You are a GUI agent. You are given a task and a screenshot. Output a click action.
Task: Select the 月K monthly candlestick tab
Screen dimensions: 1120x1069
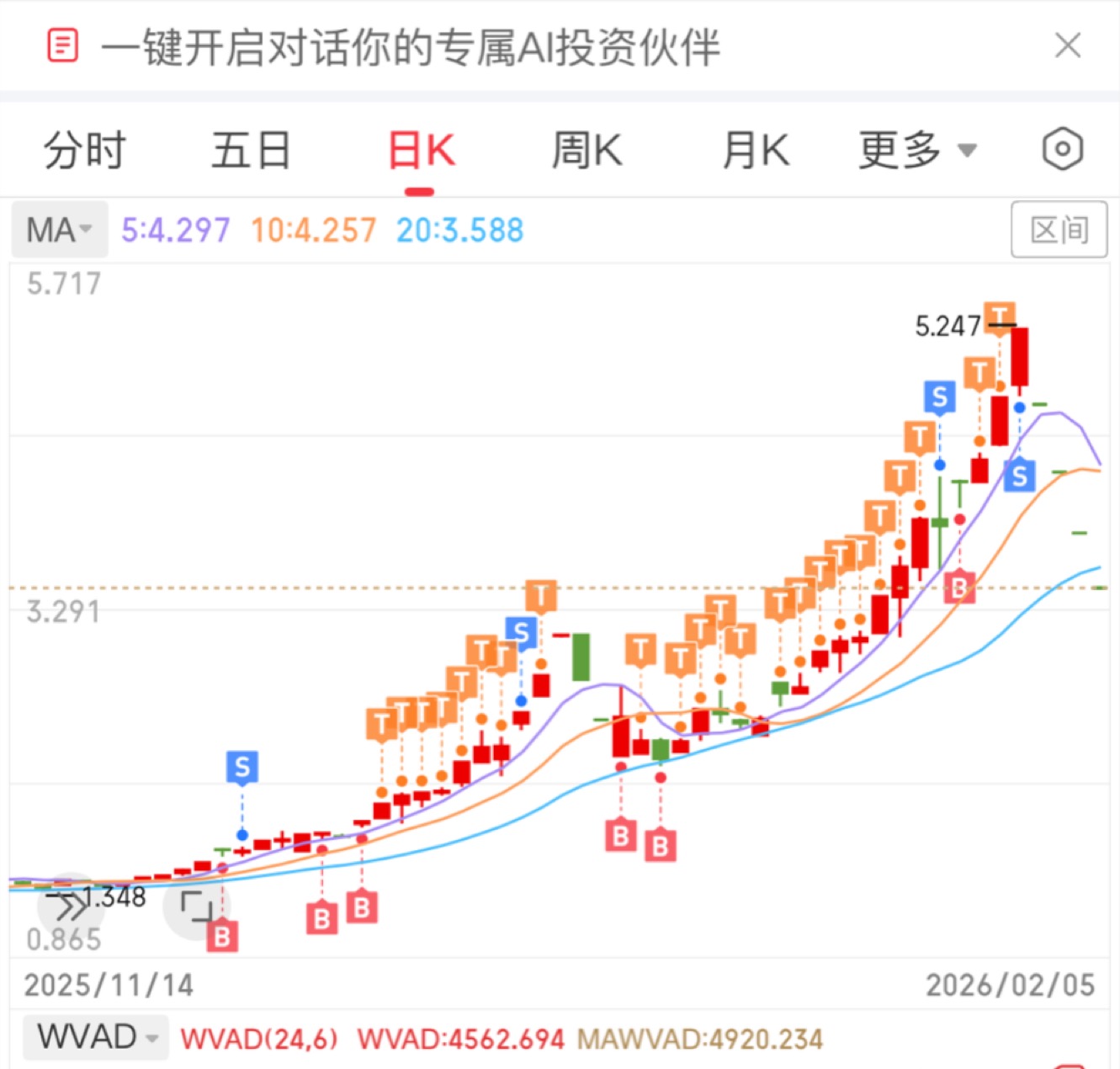point(756,151)
